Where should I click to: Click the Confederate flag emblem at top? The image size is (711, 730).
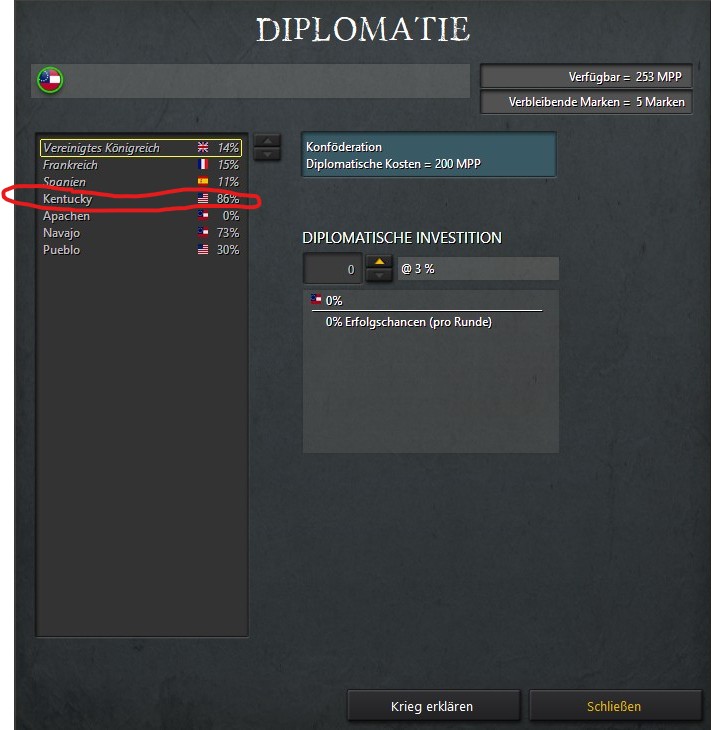tap(50, 80)
